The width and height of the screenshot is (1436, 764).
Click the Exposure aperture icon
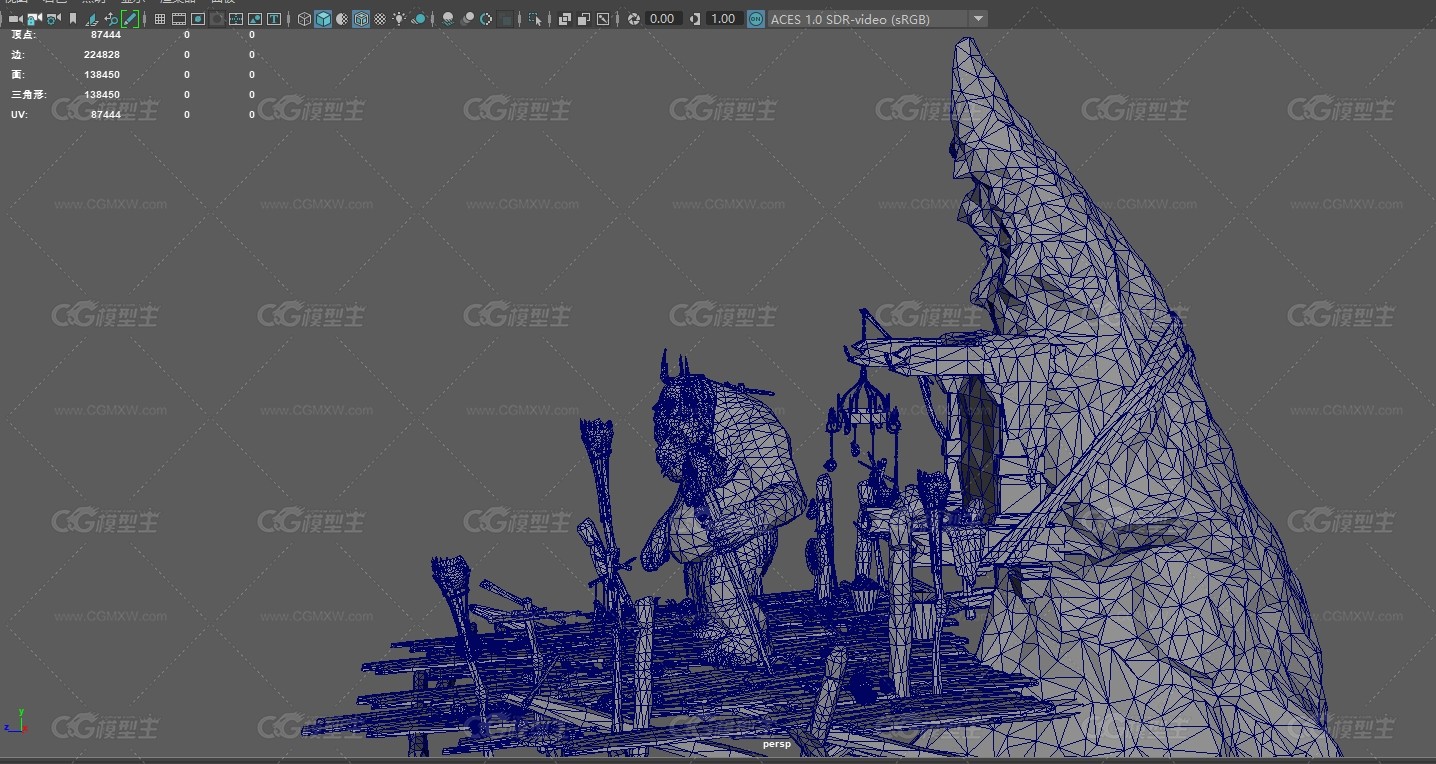(633, 19)
